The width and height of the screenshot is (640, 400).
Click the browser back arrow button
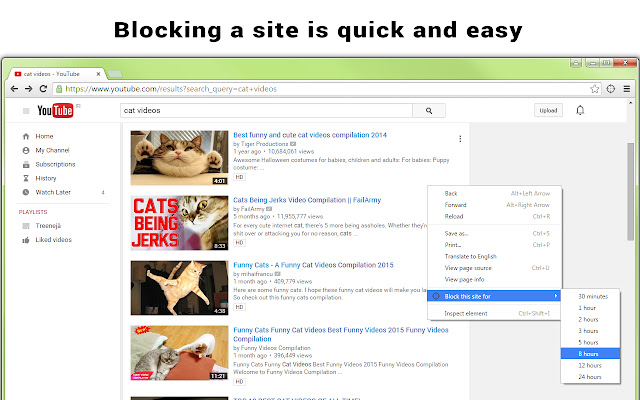(x=14, y=89)
